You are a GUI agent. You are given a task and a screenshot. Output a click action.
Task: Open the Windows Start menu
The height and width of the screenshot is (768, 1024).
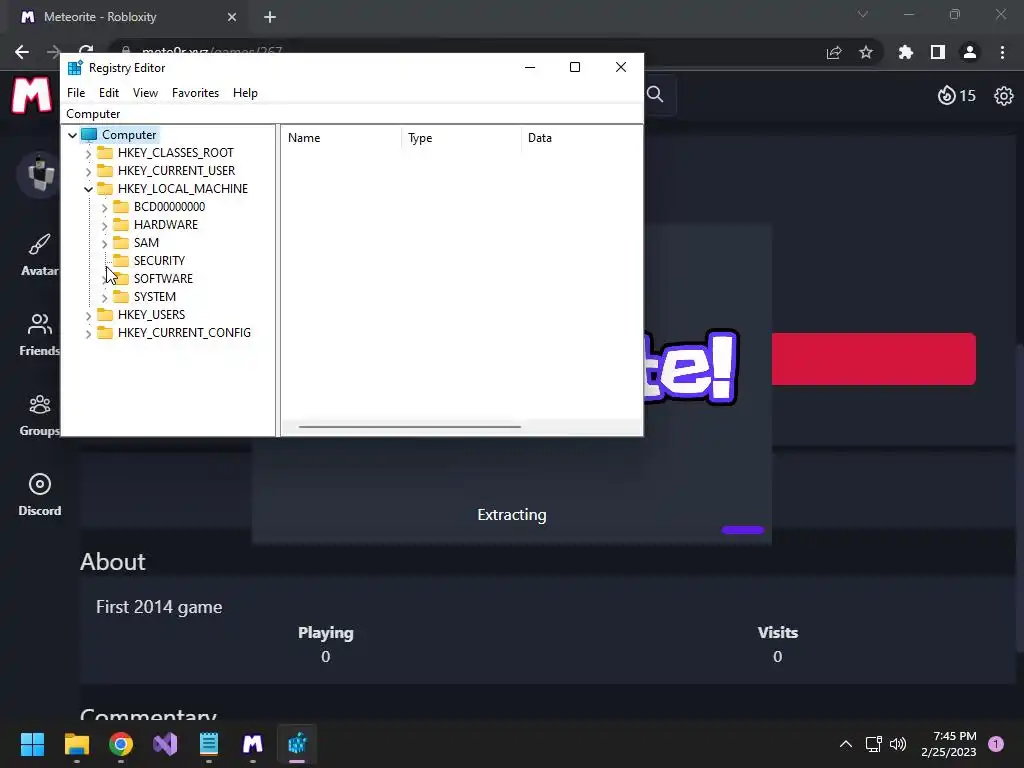coord(32,744)
